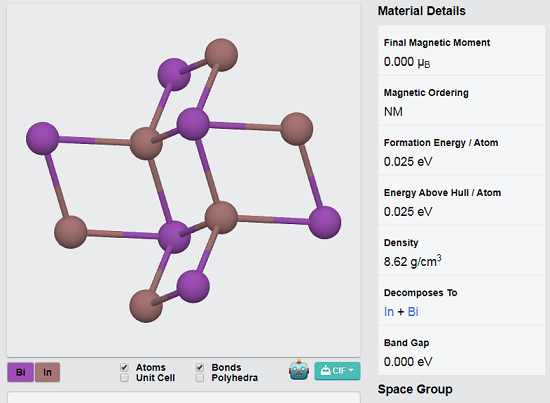Enable the Polyhedra checkbox
The width and height of the screenshot is (550, 403).
coord(200,378)
